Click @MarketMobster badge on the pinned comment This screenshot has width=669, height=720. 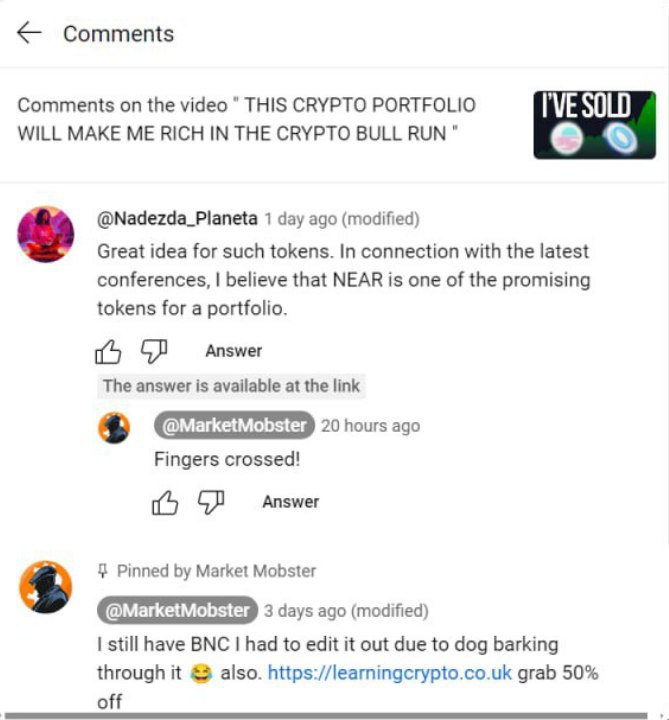[177, 610]
